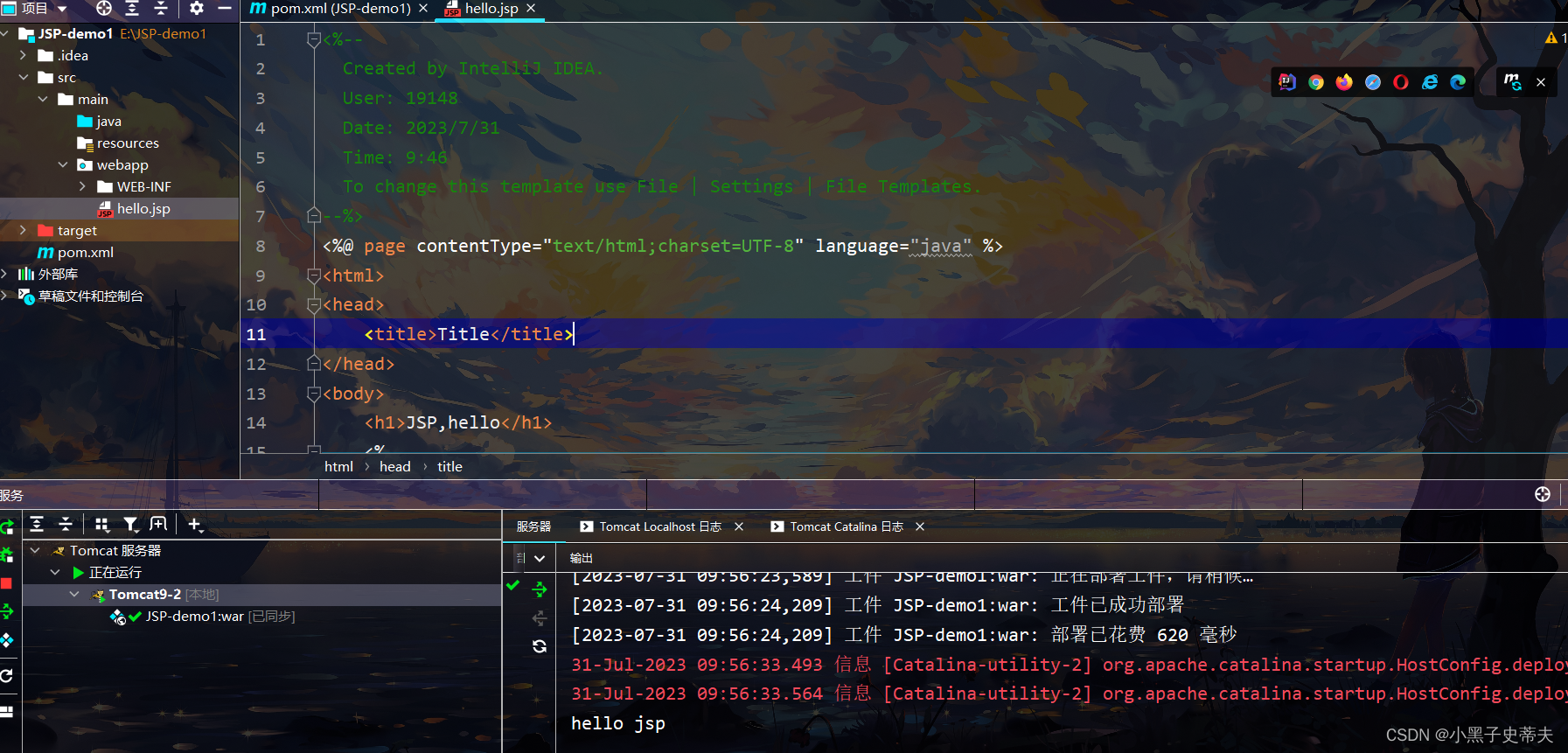Click the title breadcrumb
Image resolution: width=1568 pixels, height=753 pixels.
[449, 466]
